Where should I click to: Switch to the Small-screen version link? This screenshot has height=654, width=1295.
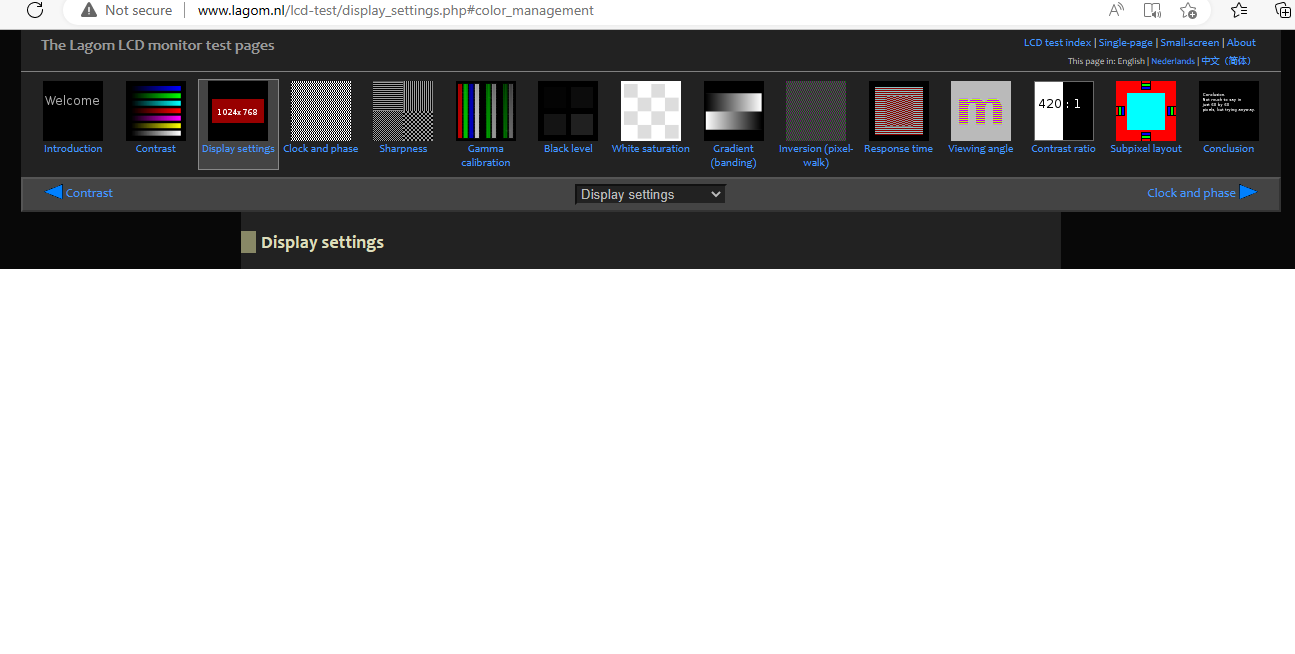click(1190, 43)
